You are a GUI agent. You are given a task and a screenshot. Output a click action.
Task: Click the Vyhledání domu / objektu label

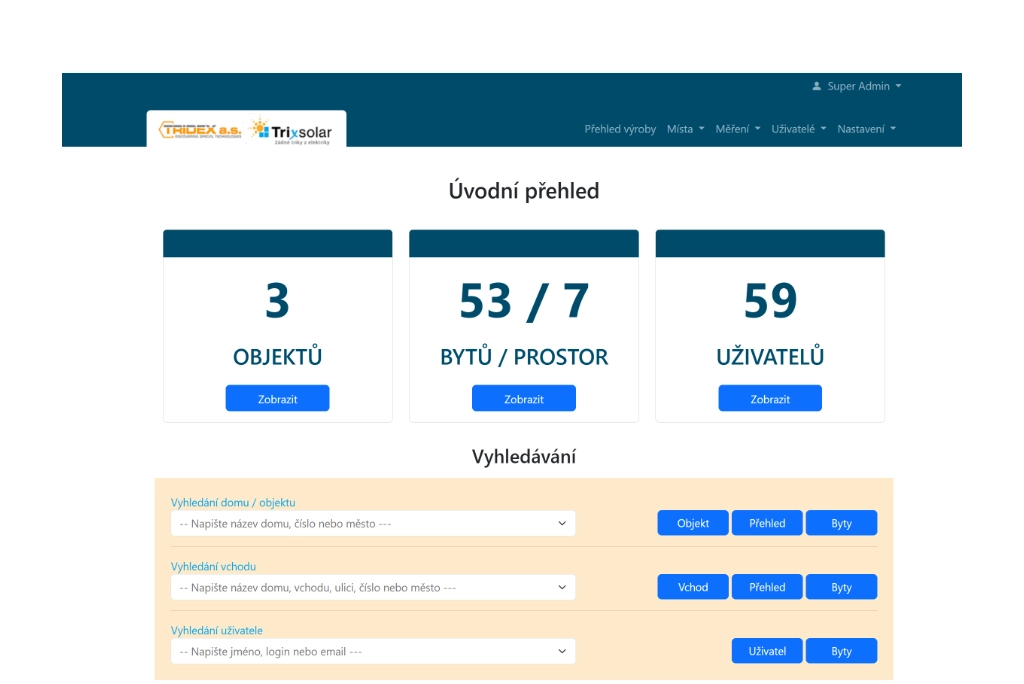tap(233, 502)
